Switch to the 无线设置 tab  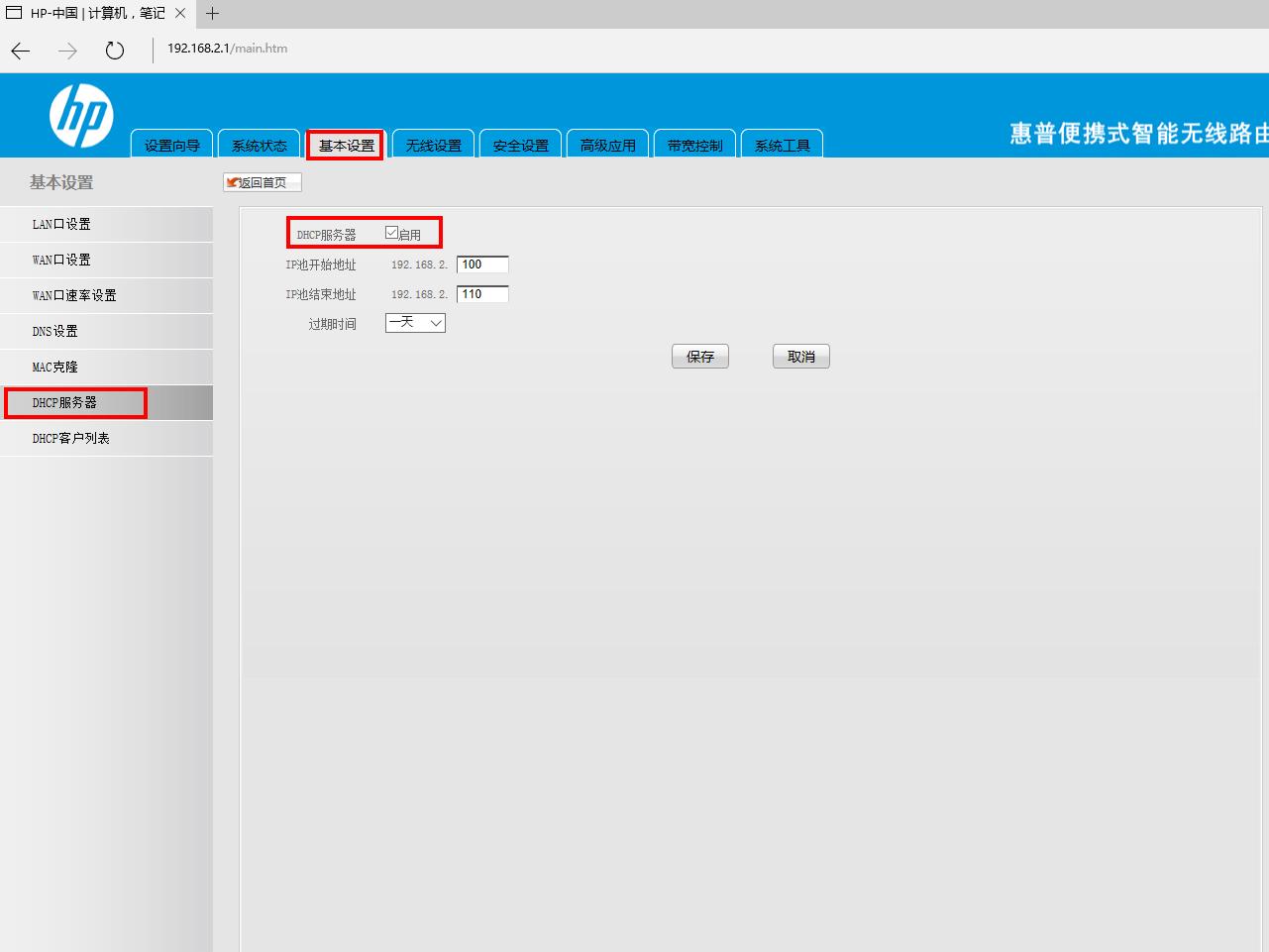(433, 144)
